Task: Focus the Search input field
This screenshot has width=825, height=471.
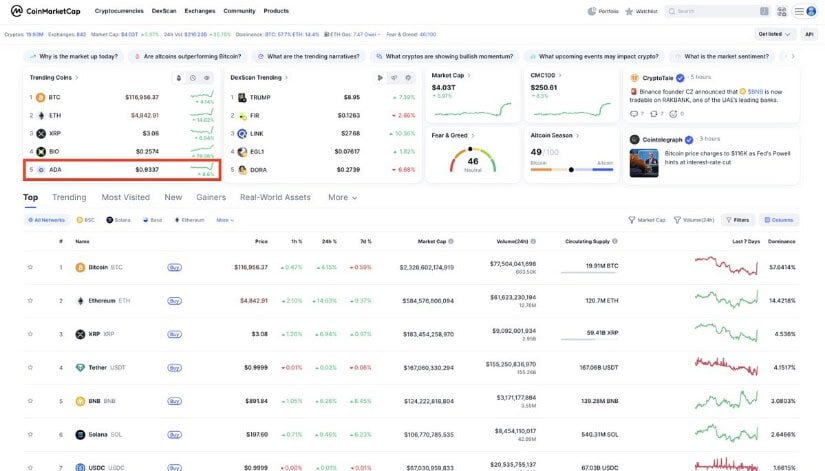Action: 718,11
